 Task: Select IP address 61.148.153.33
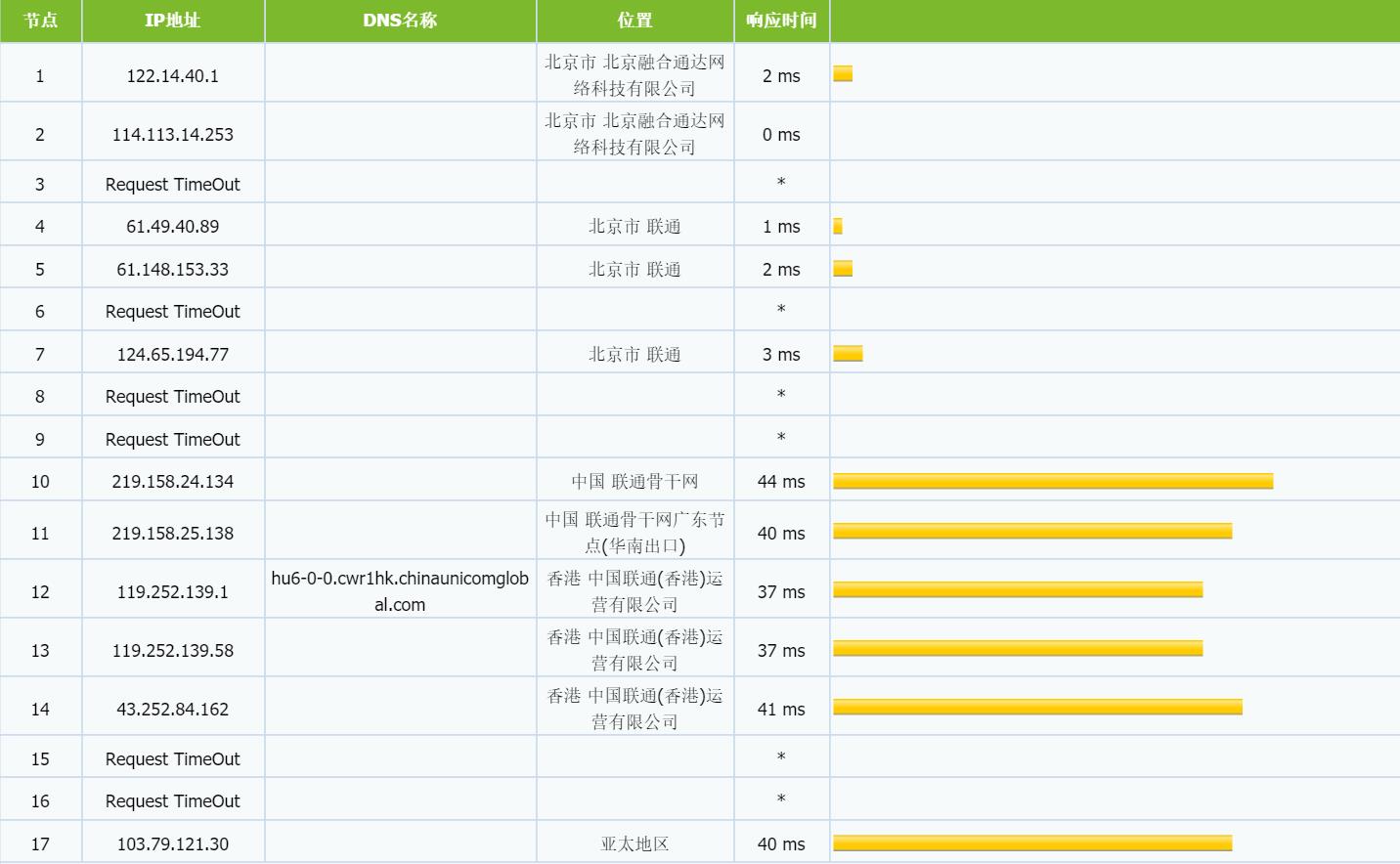click(x=173, y=270)
